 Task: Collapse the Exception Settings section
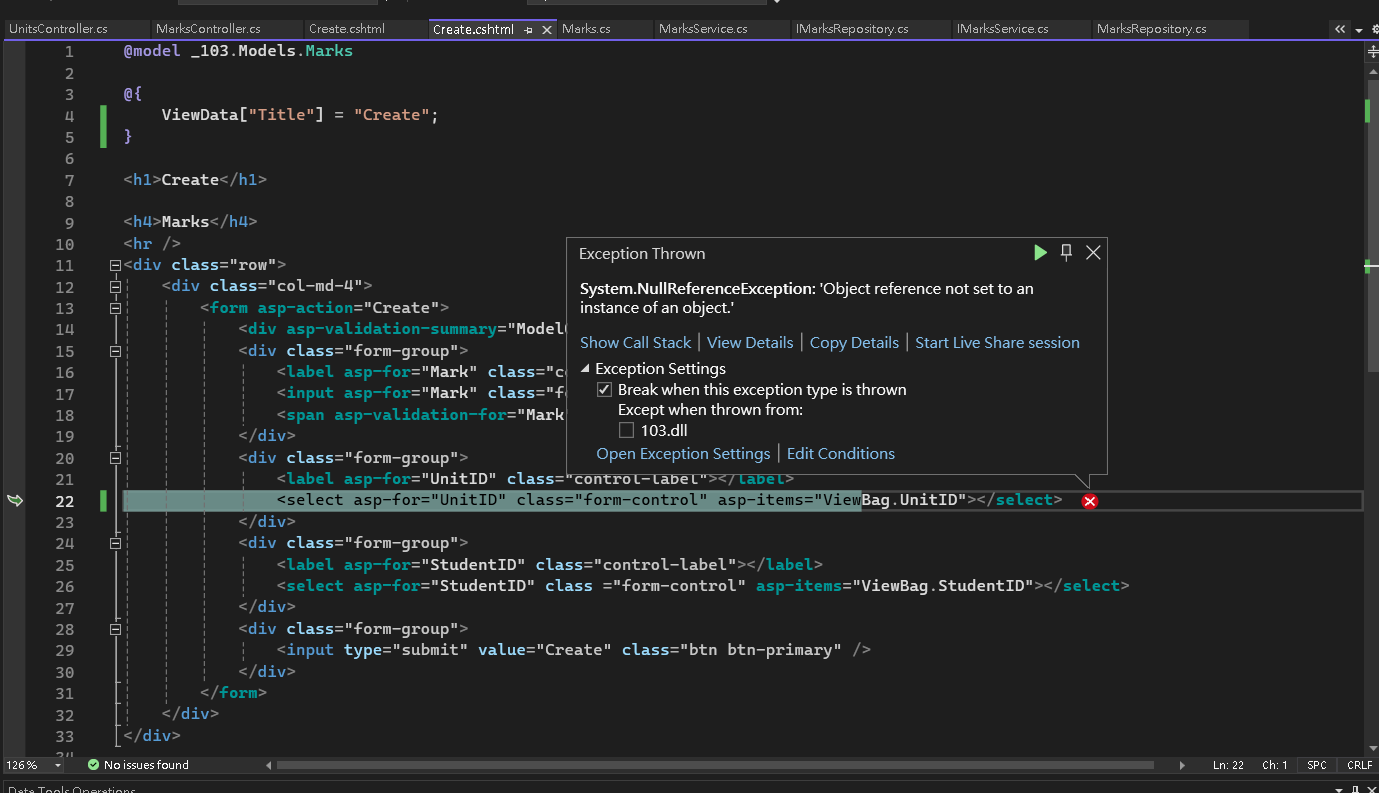coord(586,369)
